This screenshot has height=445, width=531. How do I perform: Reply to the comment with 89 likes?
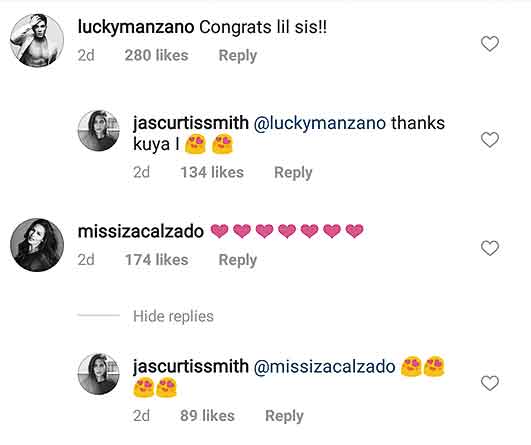(284, 416)
